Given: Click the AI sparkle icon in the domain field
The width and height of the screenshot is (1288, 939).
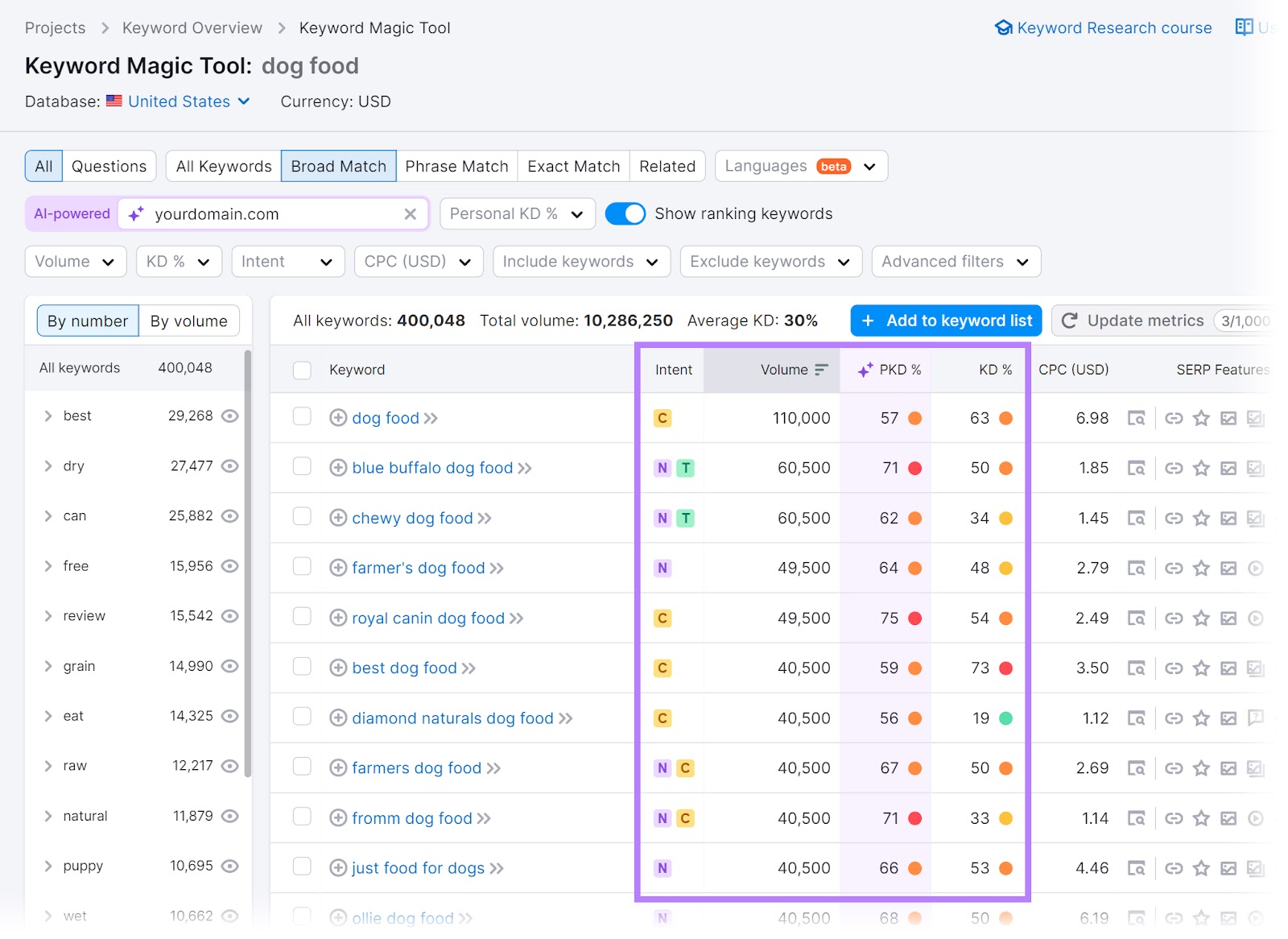Looking at the screenshot, I should click(x=135, y=213).
